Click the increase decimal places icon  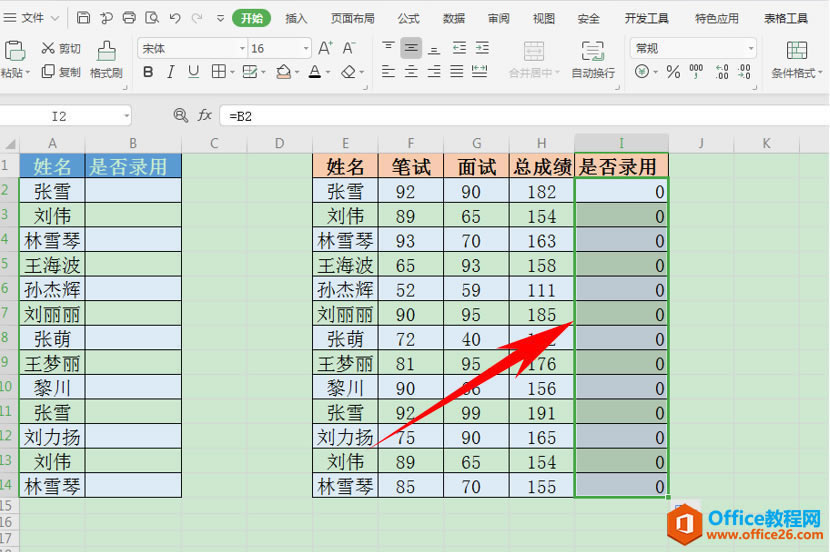coord(722,71)
